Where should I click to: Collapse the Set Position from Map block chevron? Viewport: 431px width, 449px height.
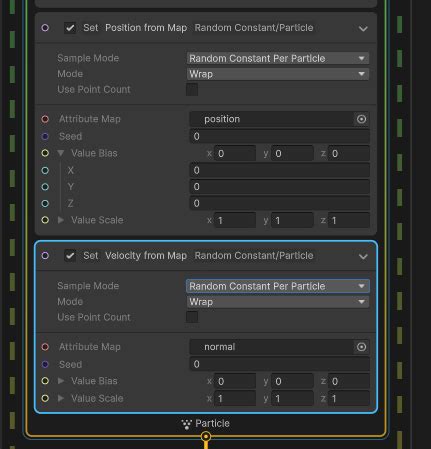click(363, 29)
